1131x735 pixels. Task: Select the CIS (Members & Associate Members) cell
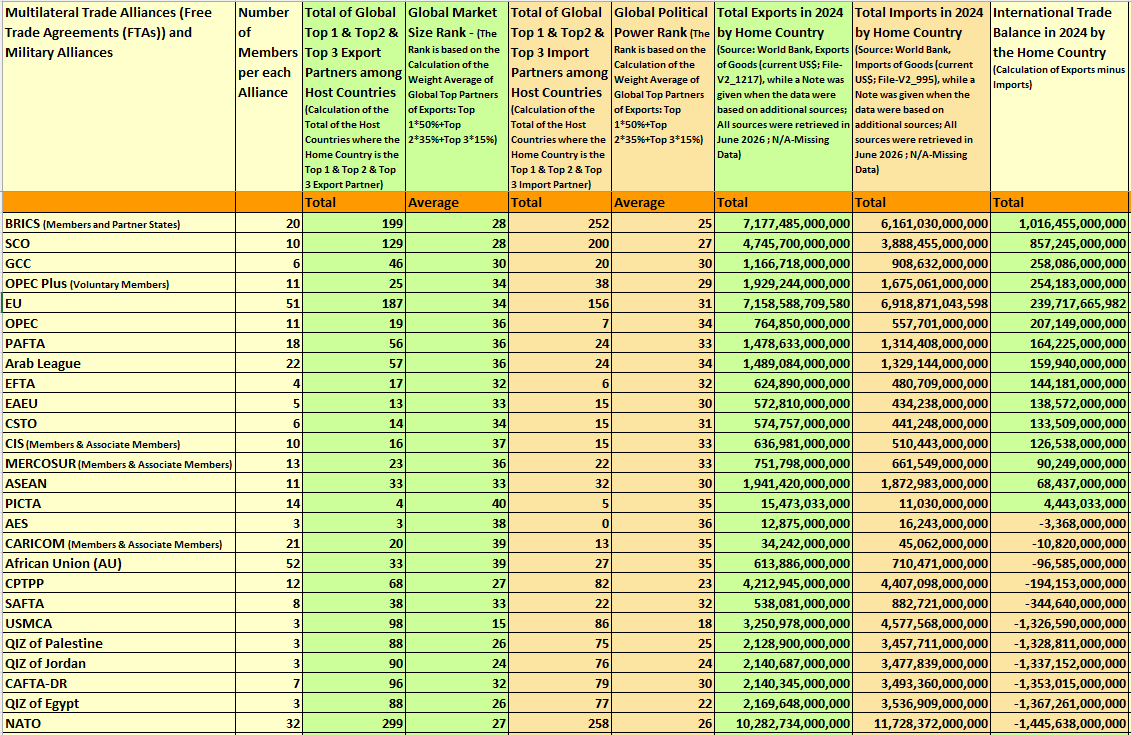119,444
